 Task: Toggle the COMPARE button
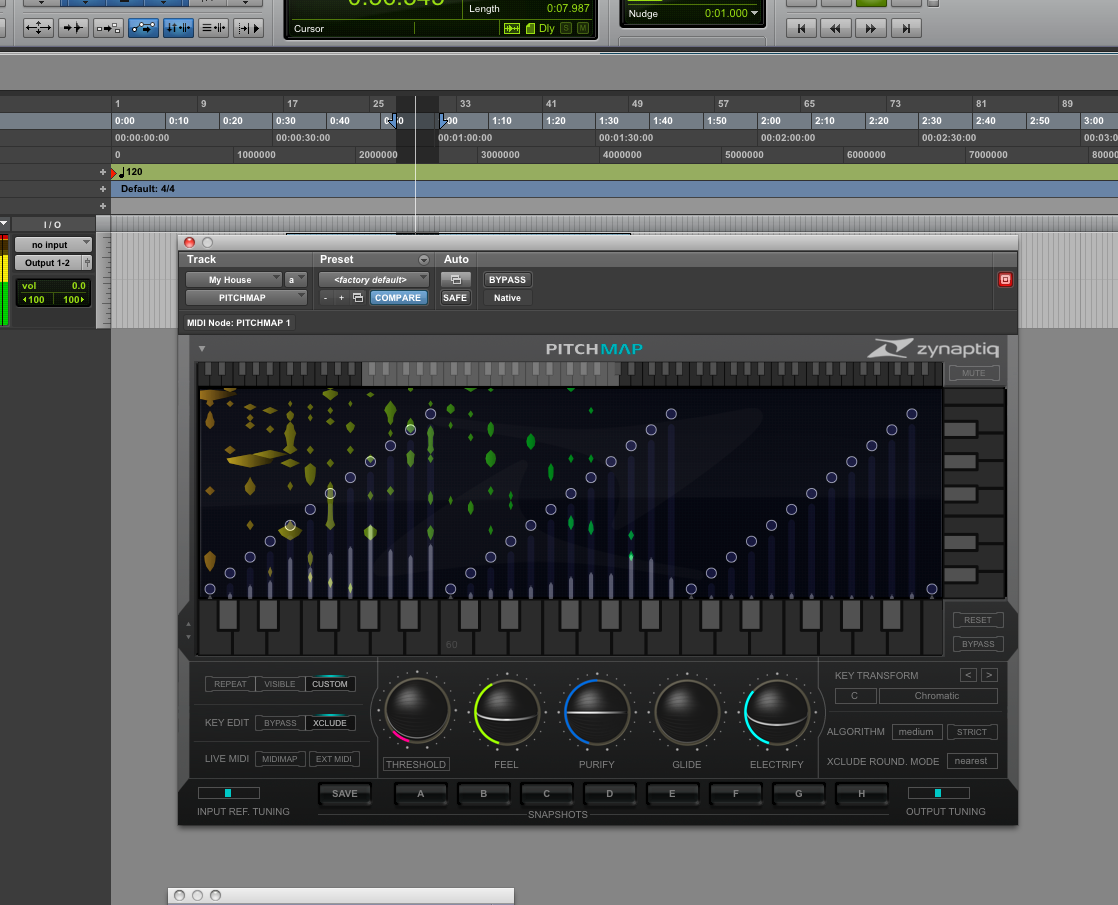[398, 298]
